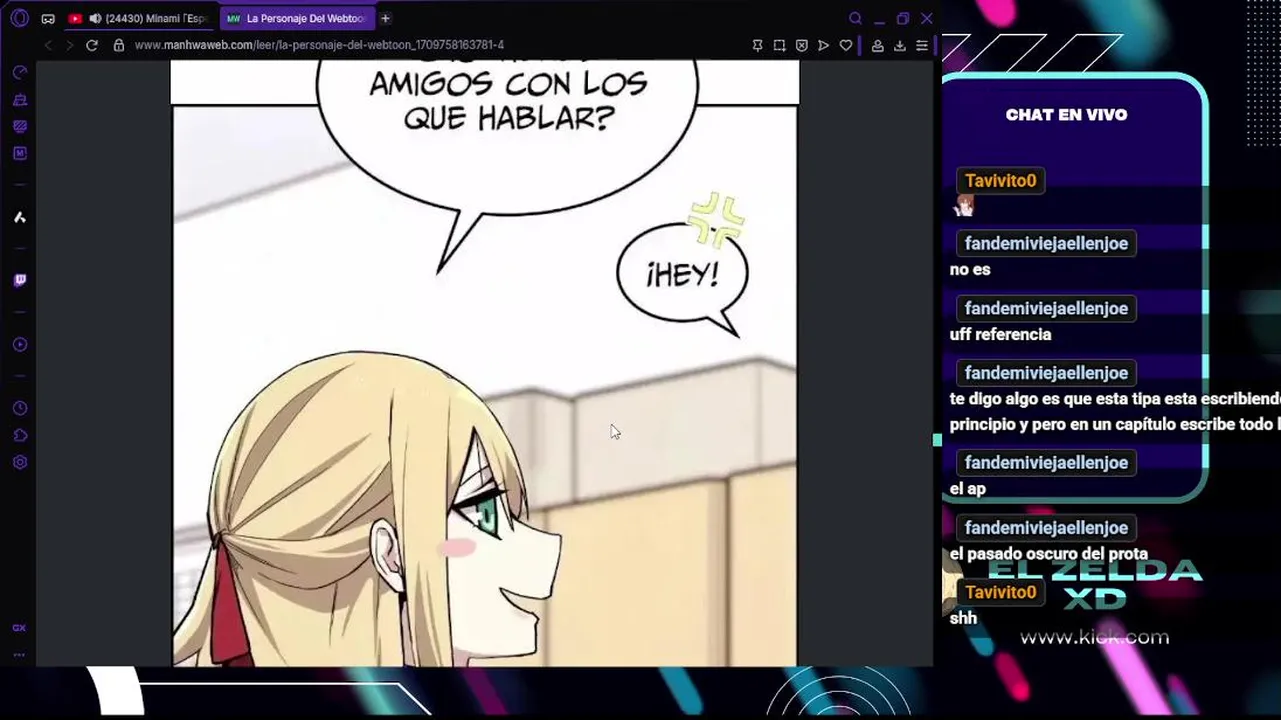Open the GX Mods sidebar icon
1281x720 pixels.
[x=19, y=127]
